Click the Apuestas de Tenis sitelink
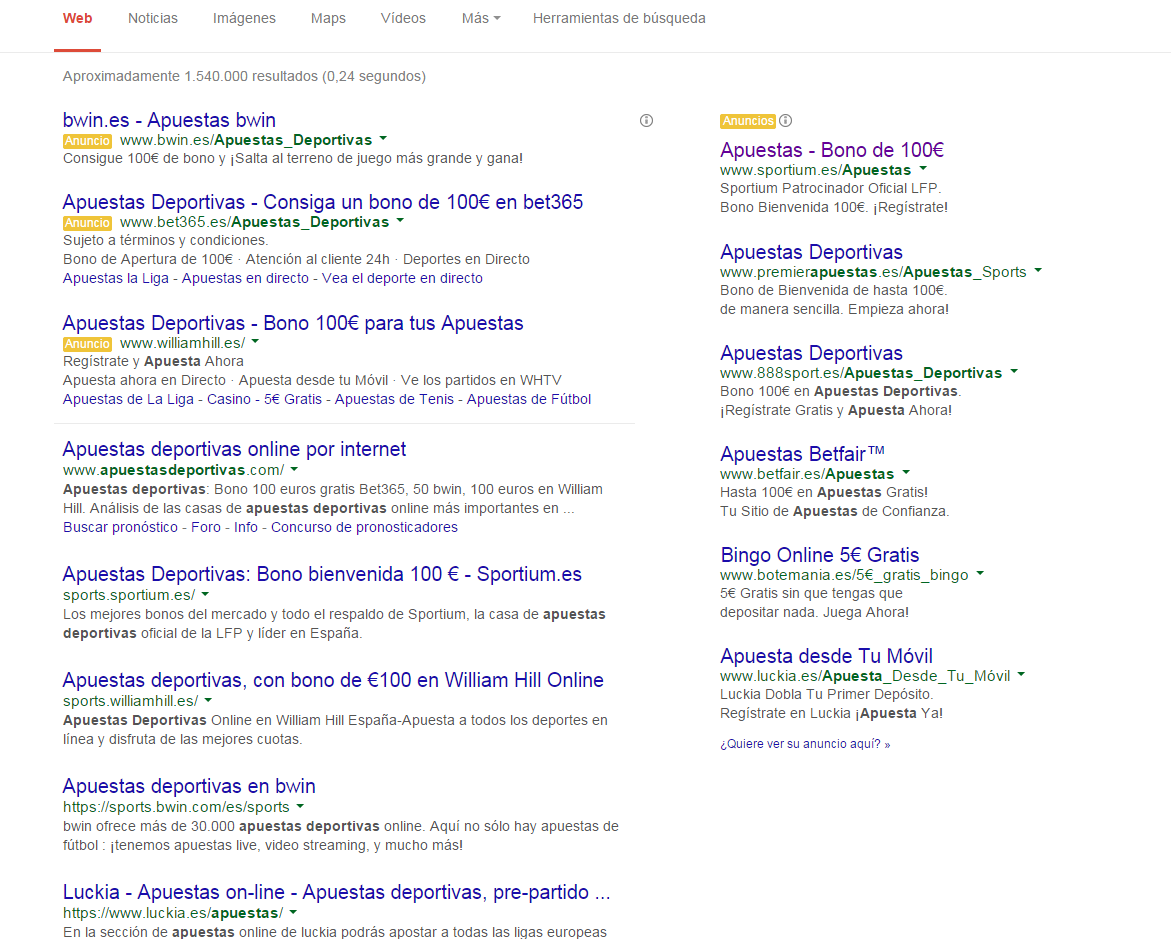Viewport: 1171px width, 939px height. (394, 399)
